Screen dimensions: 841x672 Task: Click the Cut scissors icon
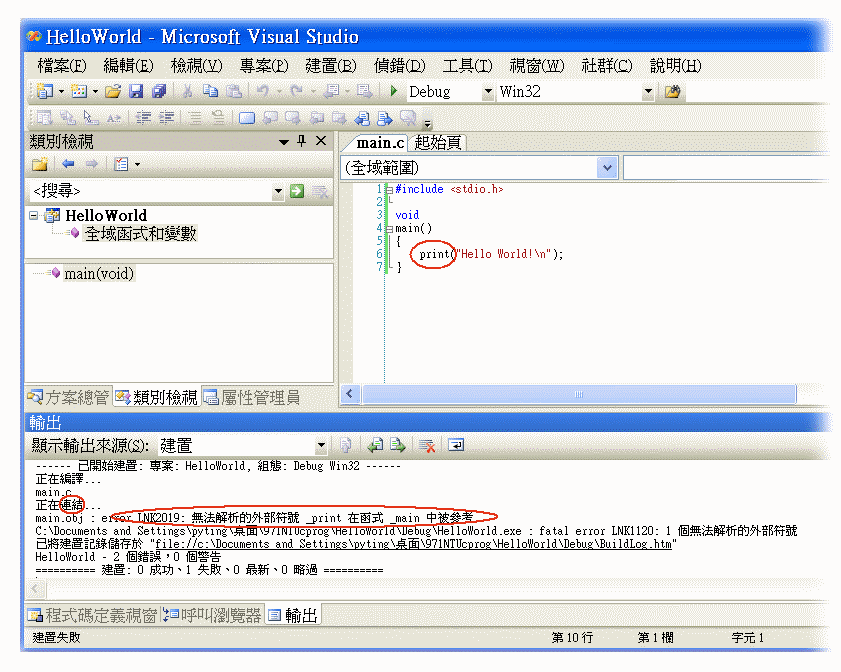tap(187, 92)
